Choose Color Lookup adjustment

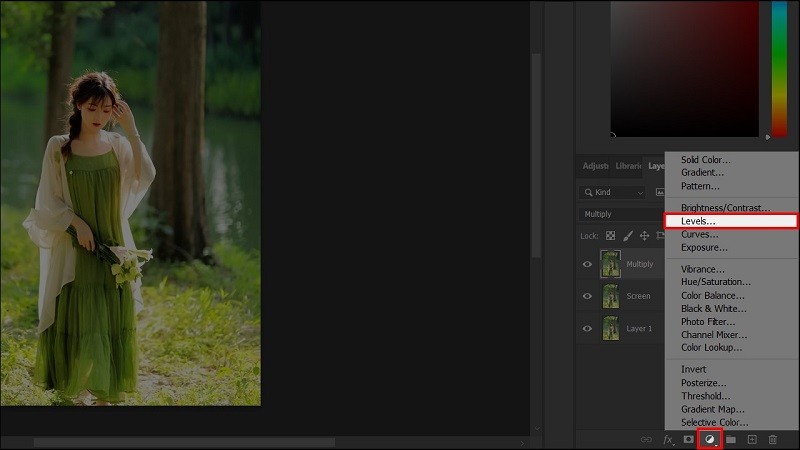tap(712, 347)
